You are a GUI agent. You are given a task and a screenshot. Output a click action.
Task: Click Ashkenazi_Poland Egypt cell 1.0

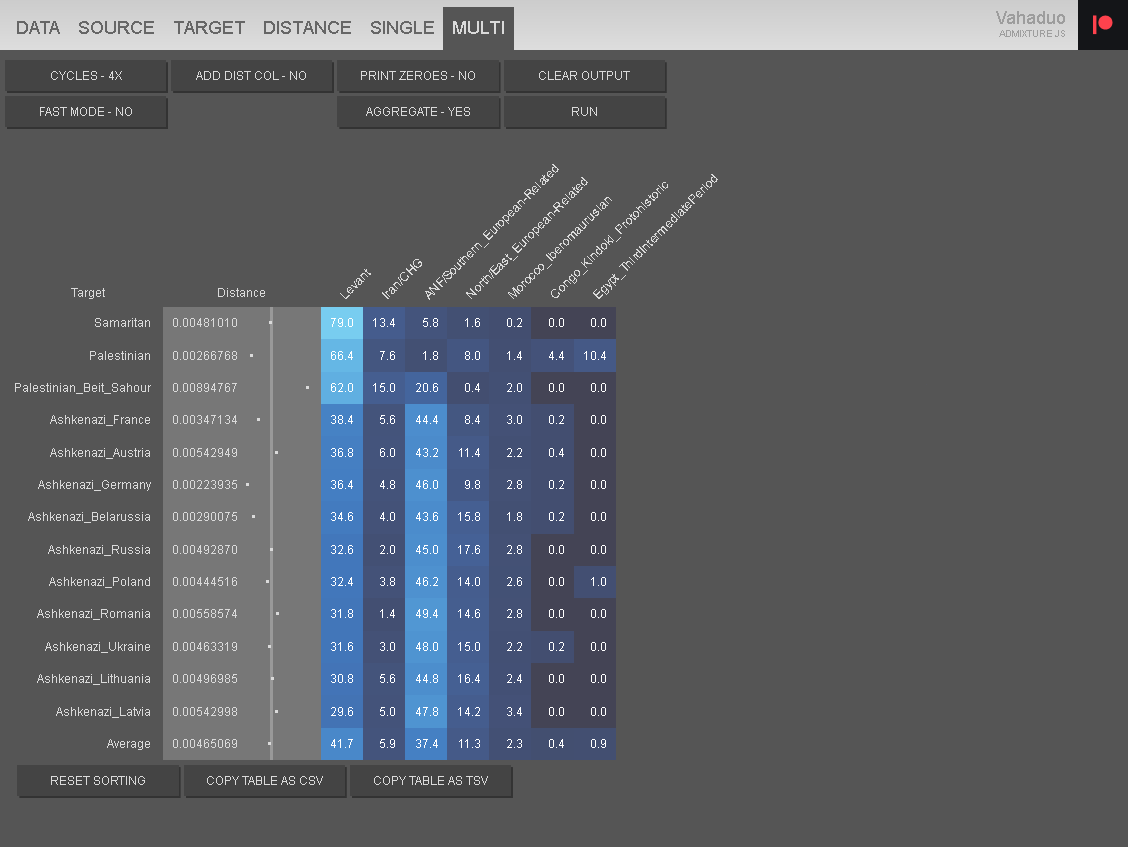point(595,582)
